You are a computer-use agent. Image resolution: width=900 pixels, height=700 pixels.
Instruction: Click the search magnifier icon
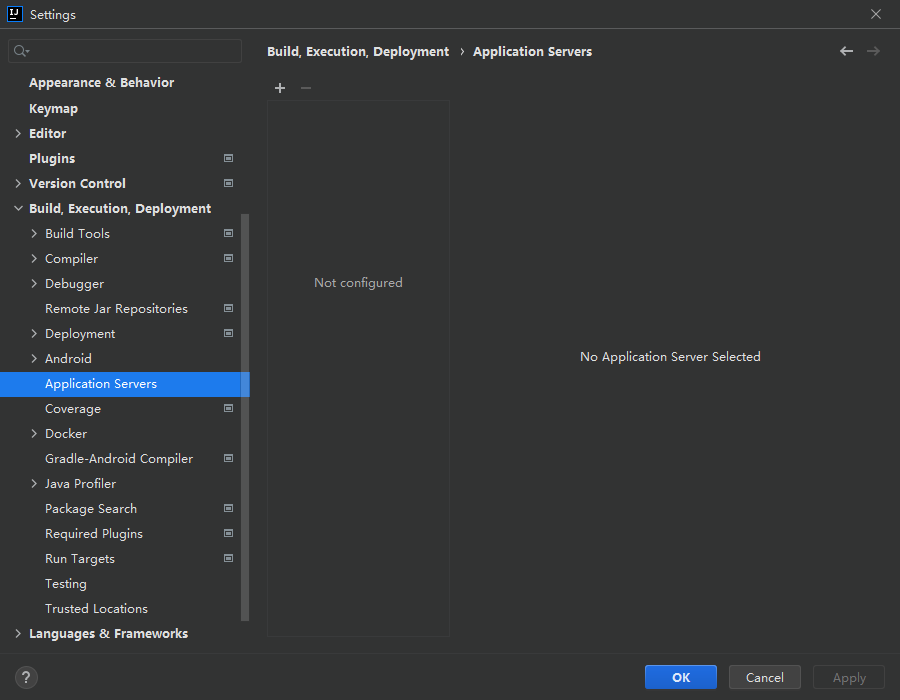pos(21,51)
